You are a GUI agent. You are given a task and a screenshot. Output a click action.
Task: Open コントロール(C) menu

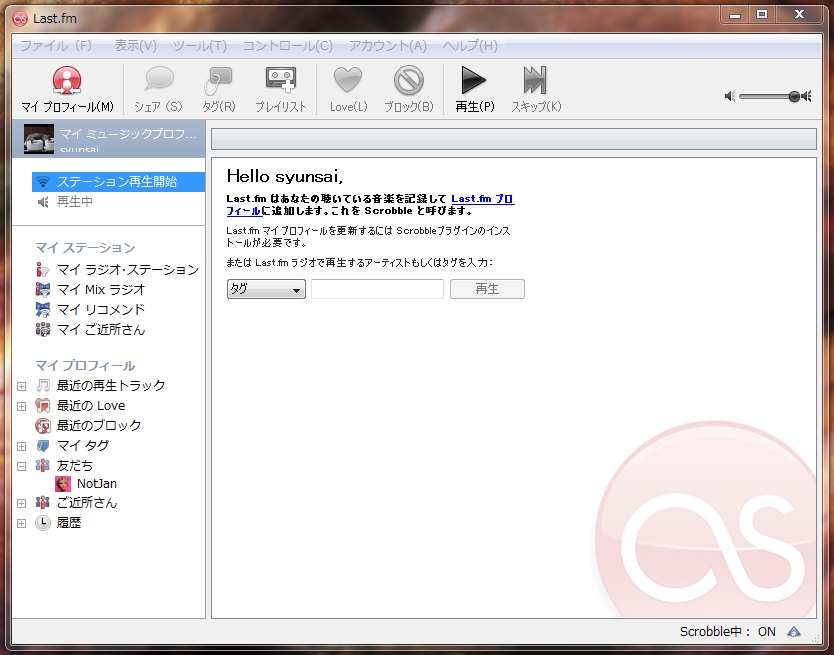pos(288,46)
